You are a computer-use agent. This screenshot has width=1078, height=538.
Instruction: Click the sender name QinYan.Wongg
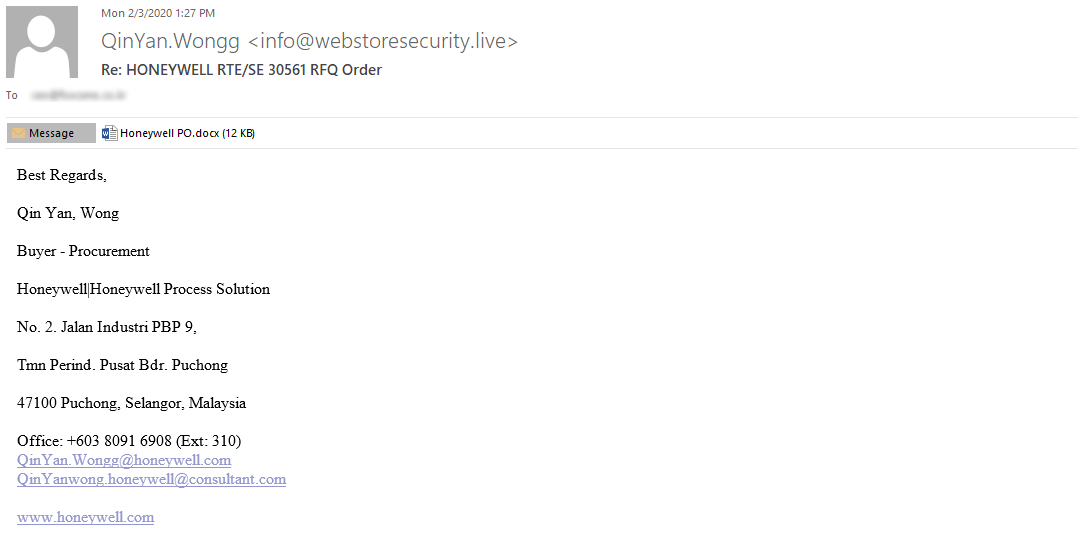(170, 42)
